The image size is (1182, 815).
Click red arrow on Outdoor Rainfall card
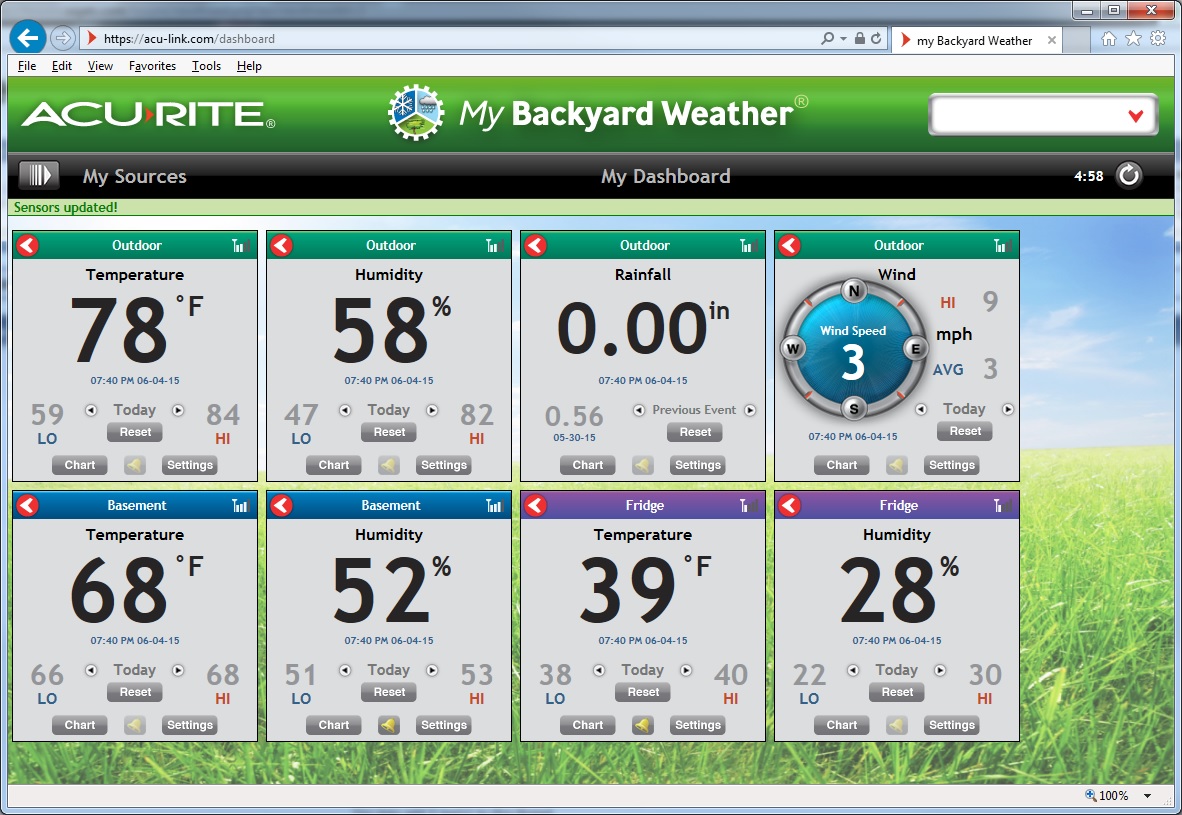536,245
